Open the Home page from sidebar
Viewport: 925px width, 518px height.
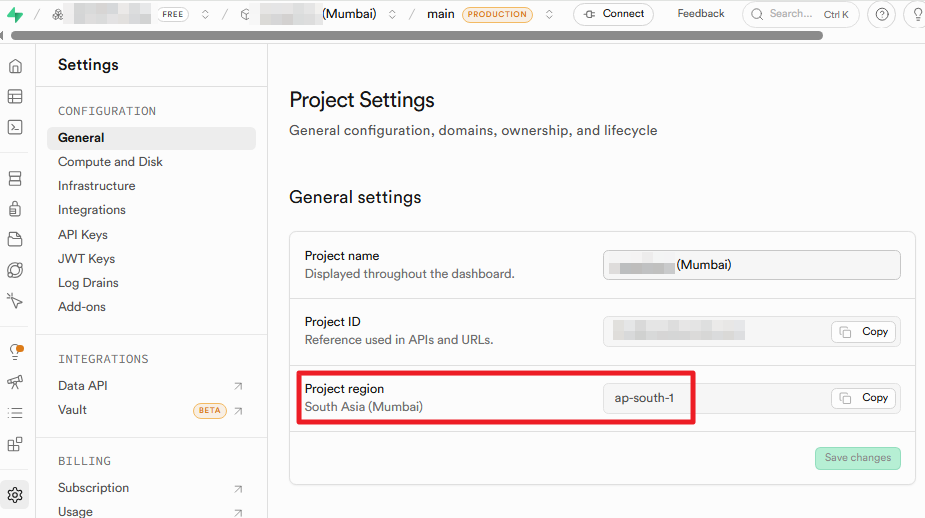coord(15,66)
